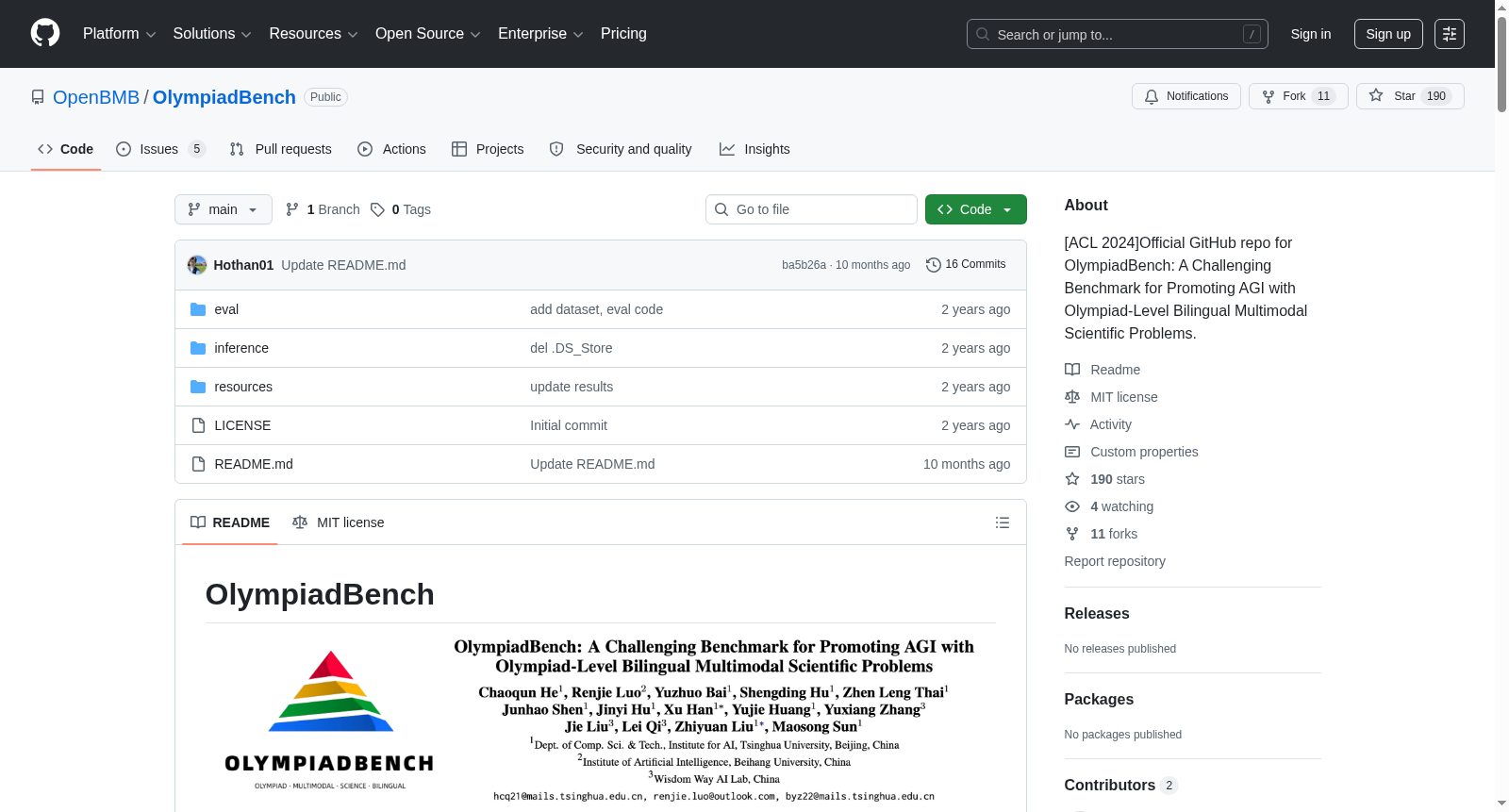Open the Insights tab
This screenshot has height=812, width=1509.
click(x=754, y=149)
